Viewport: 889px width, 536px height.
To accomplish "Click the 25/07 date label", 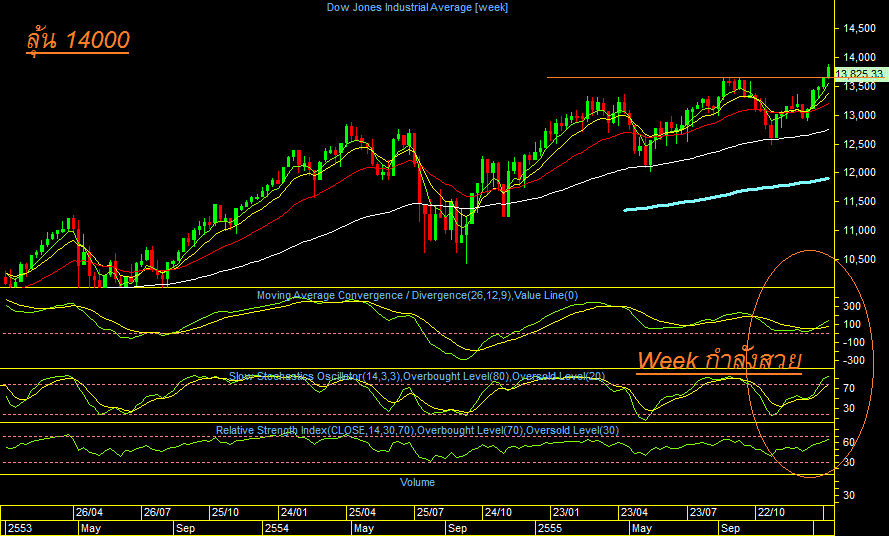I will 430,512.
